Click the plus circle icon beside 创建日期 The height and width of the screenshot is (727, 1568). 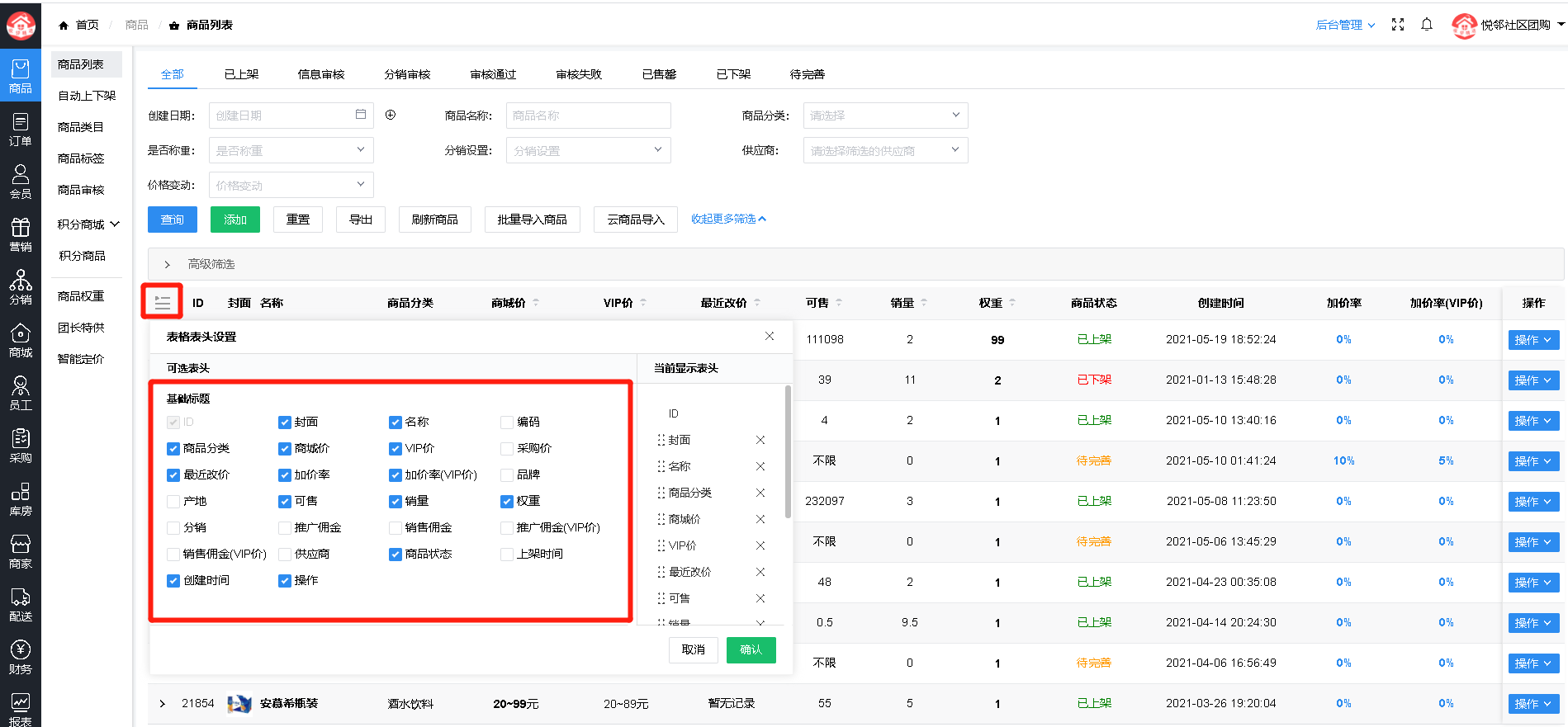click(391, 115)
